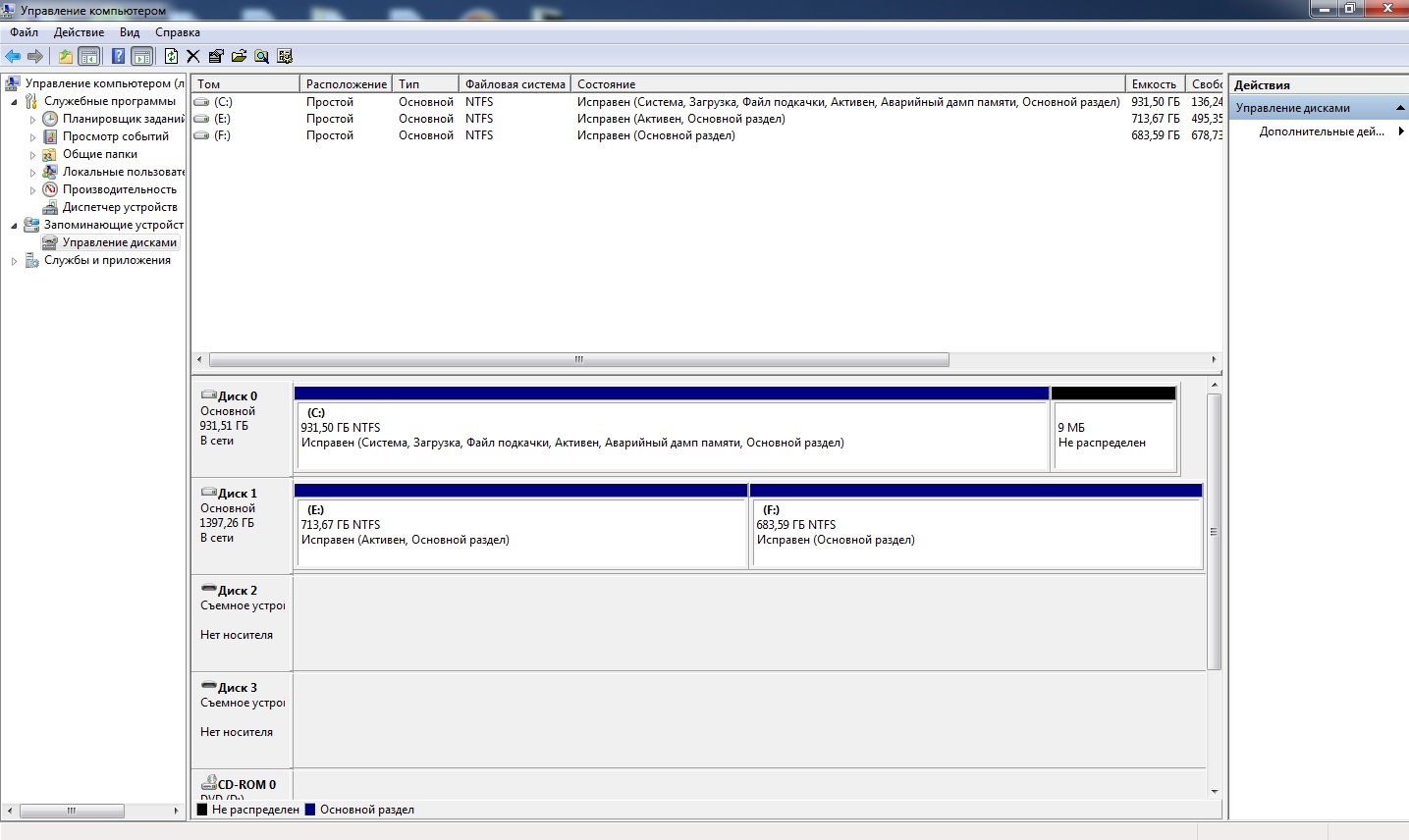Collapse the Запоминающие устройства tree node
The image size is (1409, 840).
pos(14,226)
